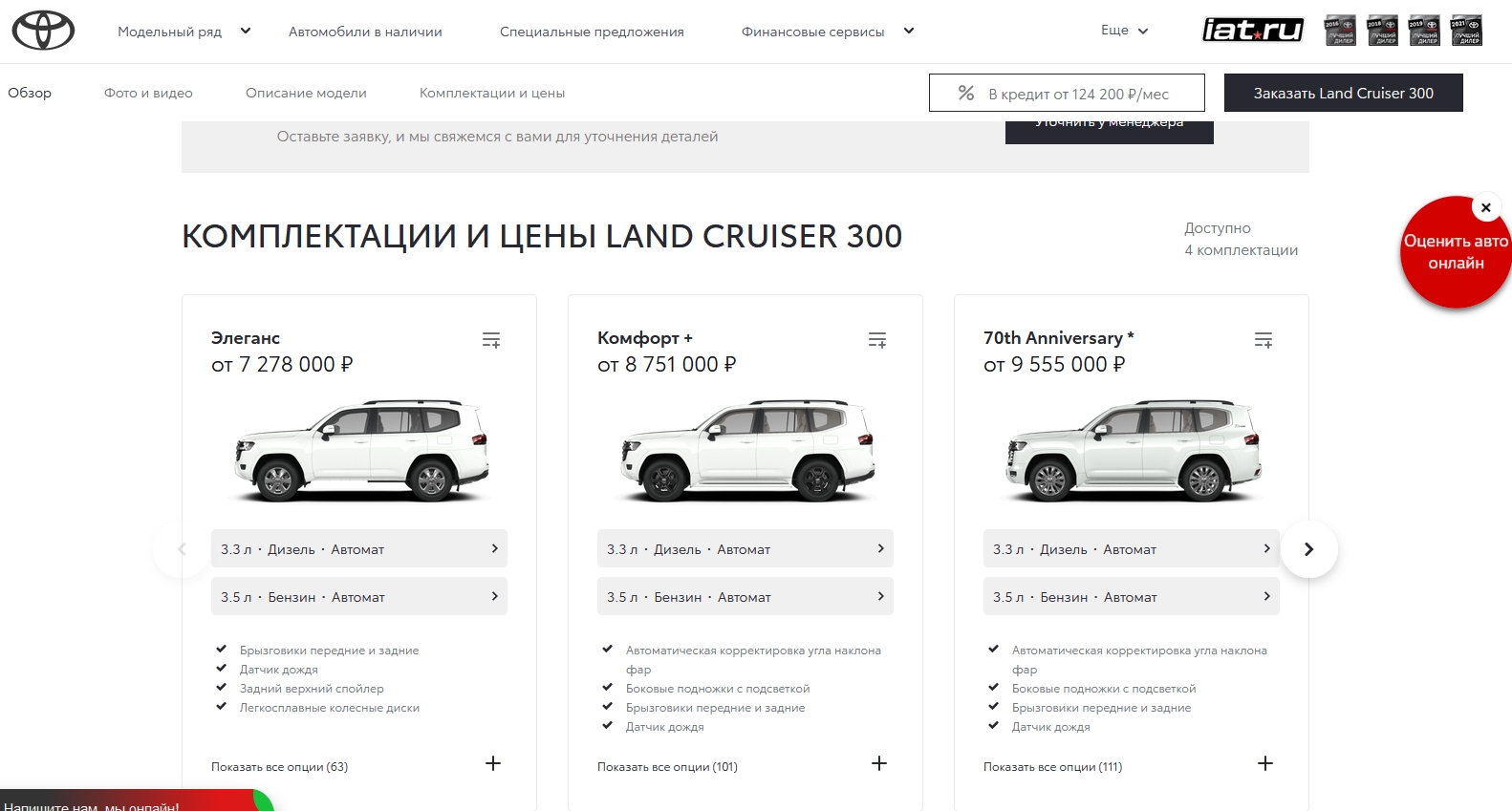
Task: Click Легкосплавные колесные диски option text
Action: (x=330, y=708)
